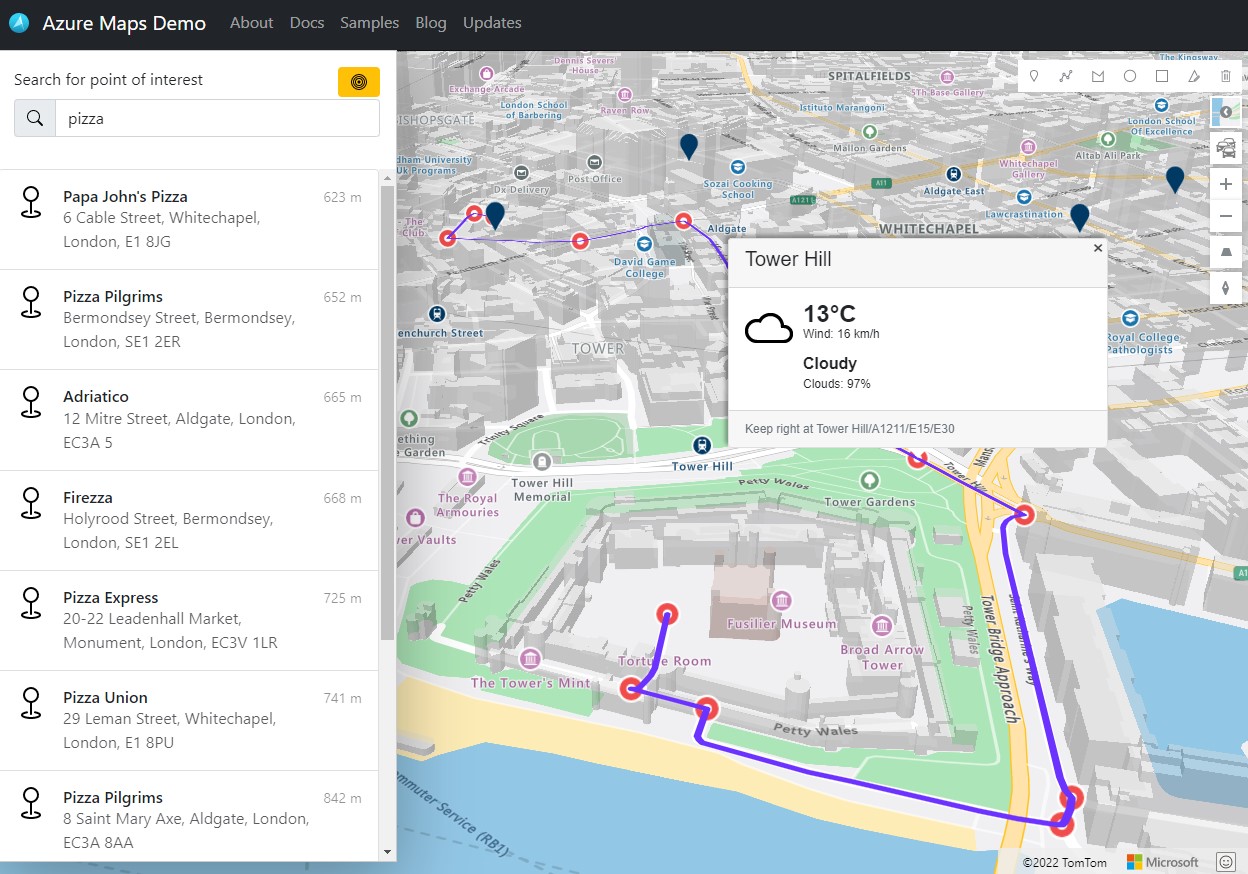
Task: Select the draw rectangle tool
Action: (1162, 76)
